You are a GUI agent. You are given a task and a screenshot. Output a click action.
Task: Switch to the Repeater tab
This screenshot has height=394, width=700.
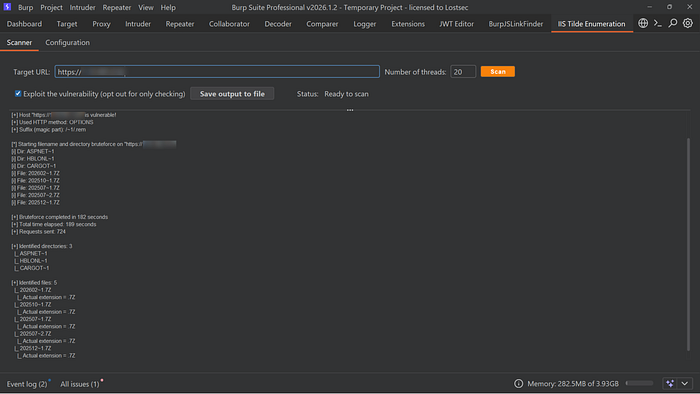(x=180, y=24)
